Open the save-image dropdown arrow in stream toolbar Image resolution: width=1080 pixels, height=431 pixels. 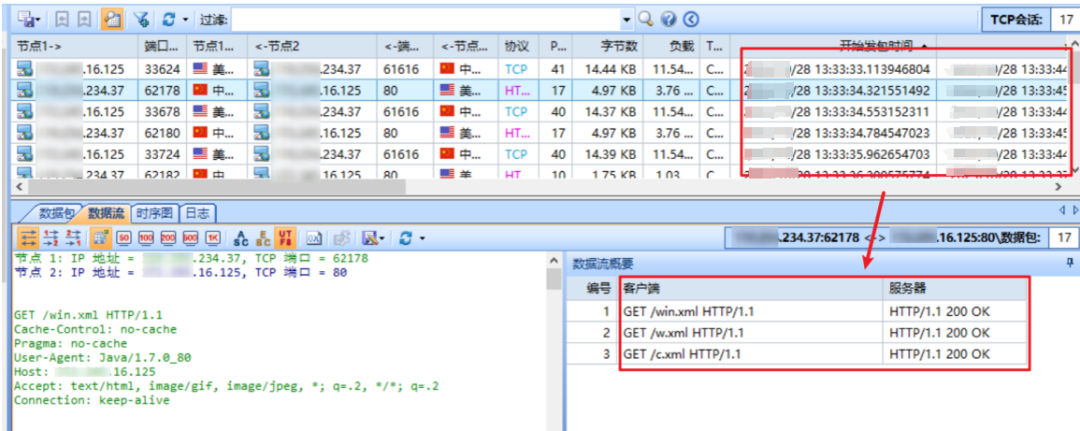382,239
